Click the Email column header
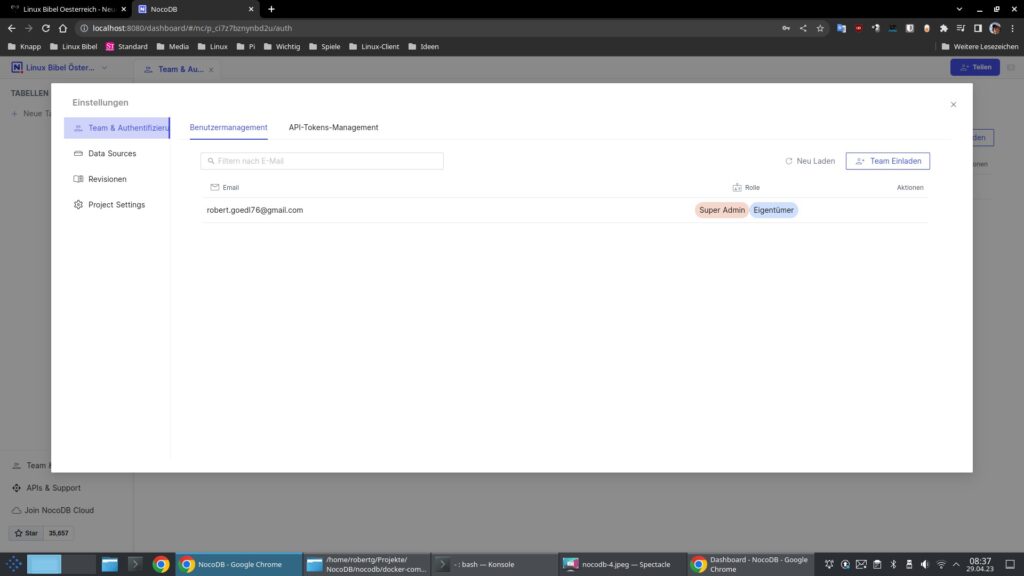Viewport: 1024px width, 576px height. coord(225,187)
